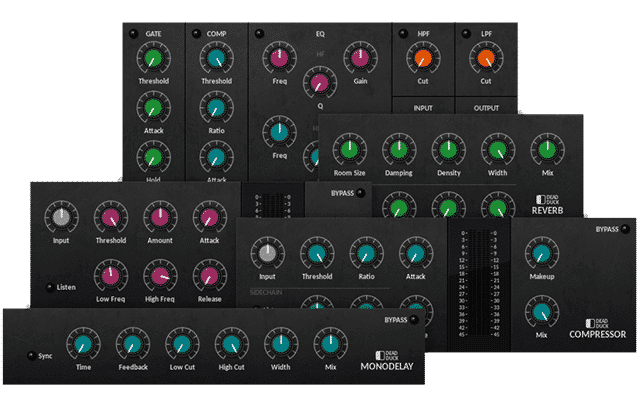
Task: Click the SIDECHAIN label in Compressor
Action: pos(266,292)
